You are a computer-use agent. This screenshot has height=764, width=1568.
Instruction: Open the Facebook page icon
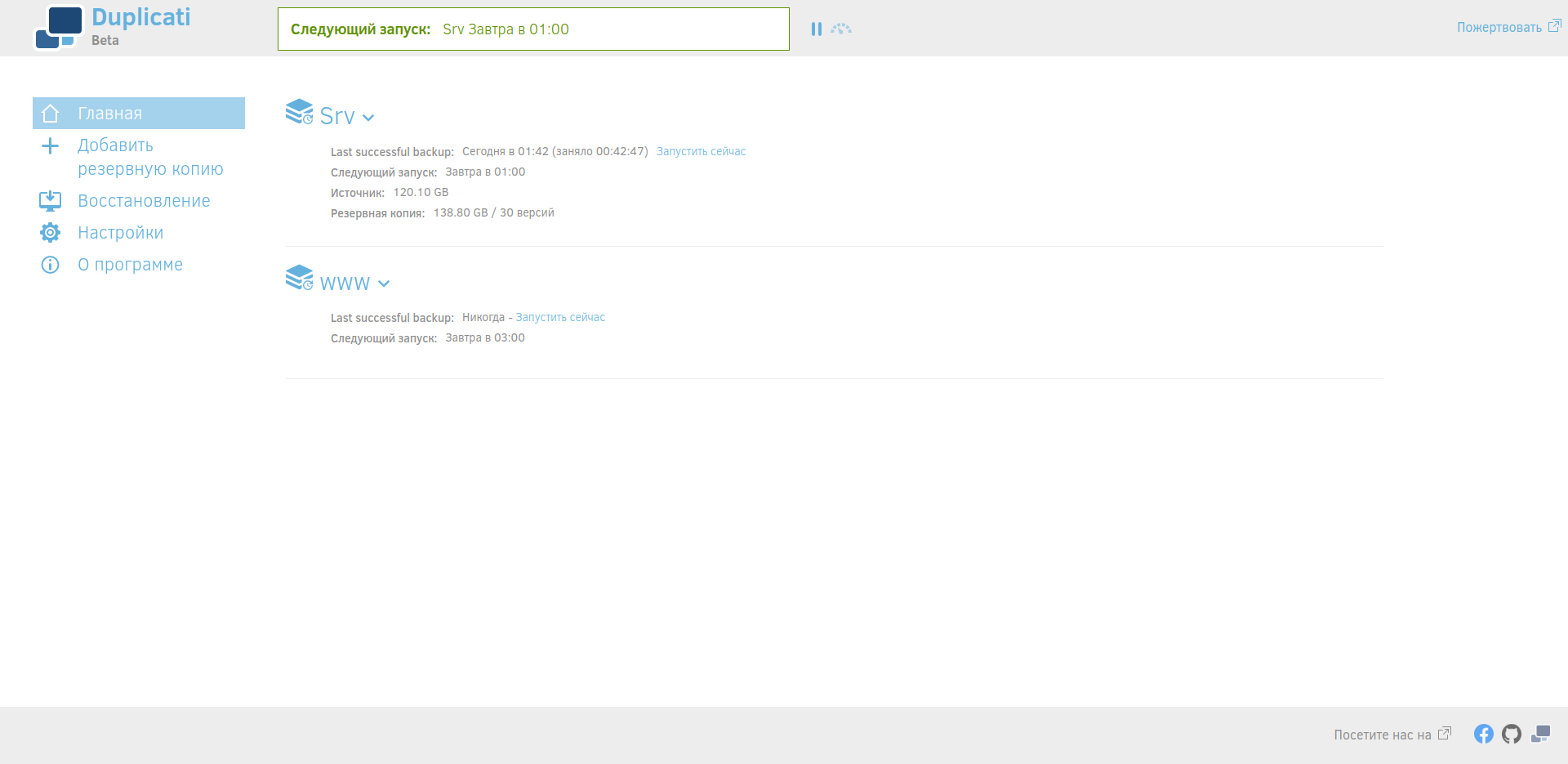point(1484,734)
